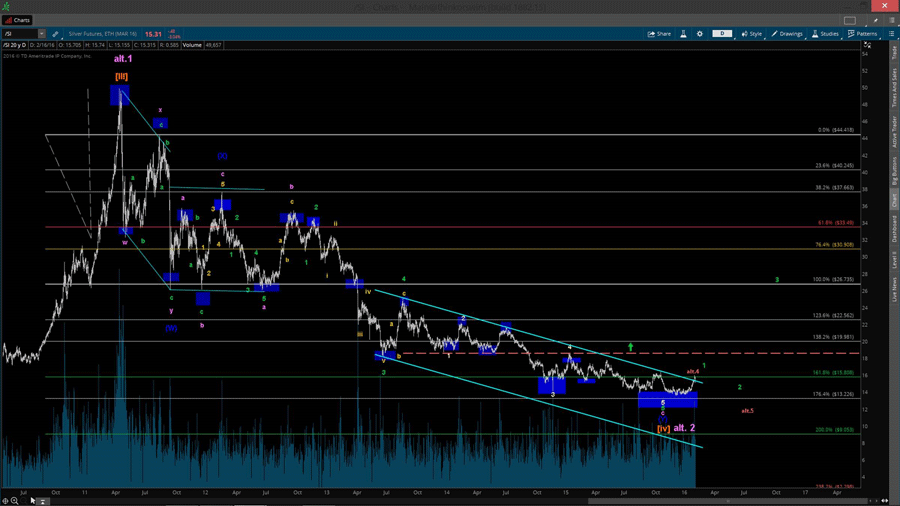Expand the Patterns dropdown
Screen dimensions: 900x506
click(862, 34)
